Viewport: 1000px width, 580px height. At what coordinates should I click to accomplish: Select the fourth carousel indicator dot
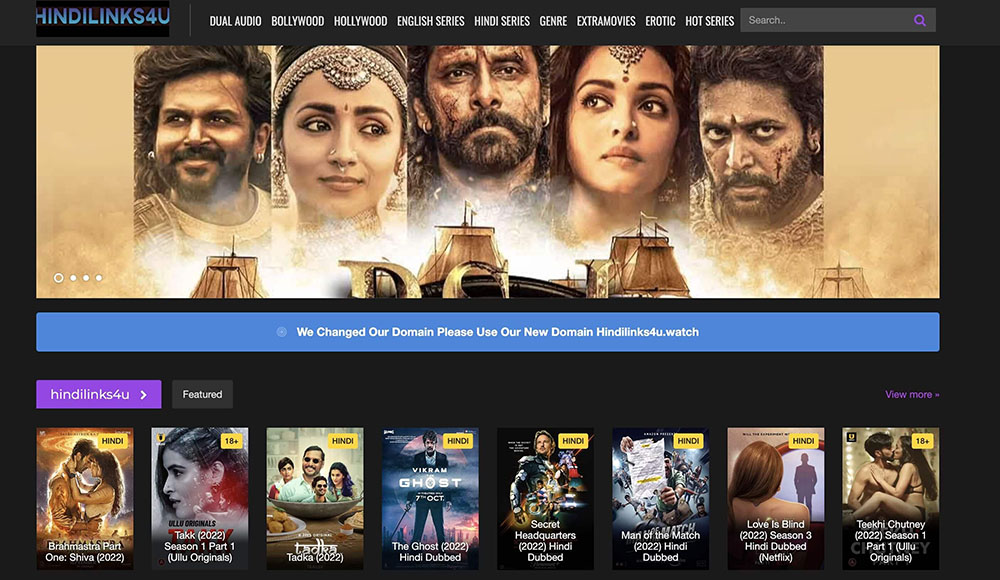(x=99, y=278)
